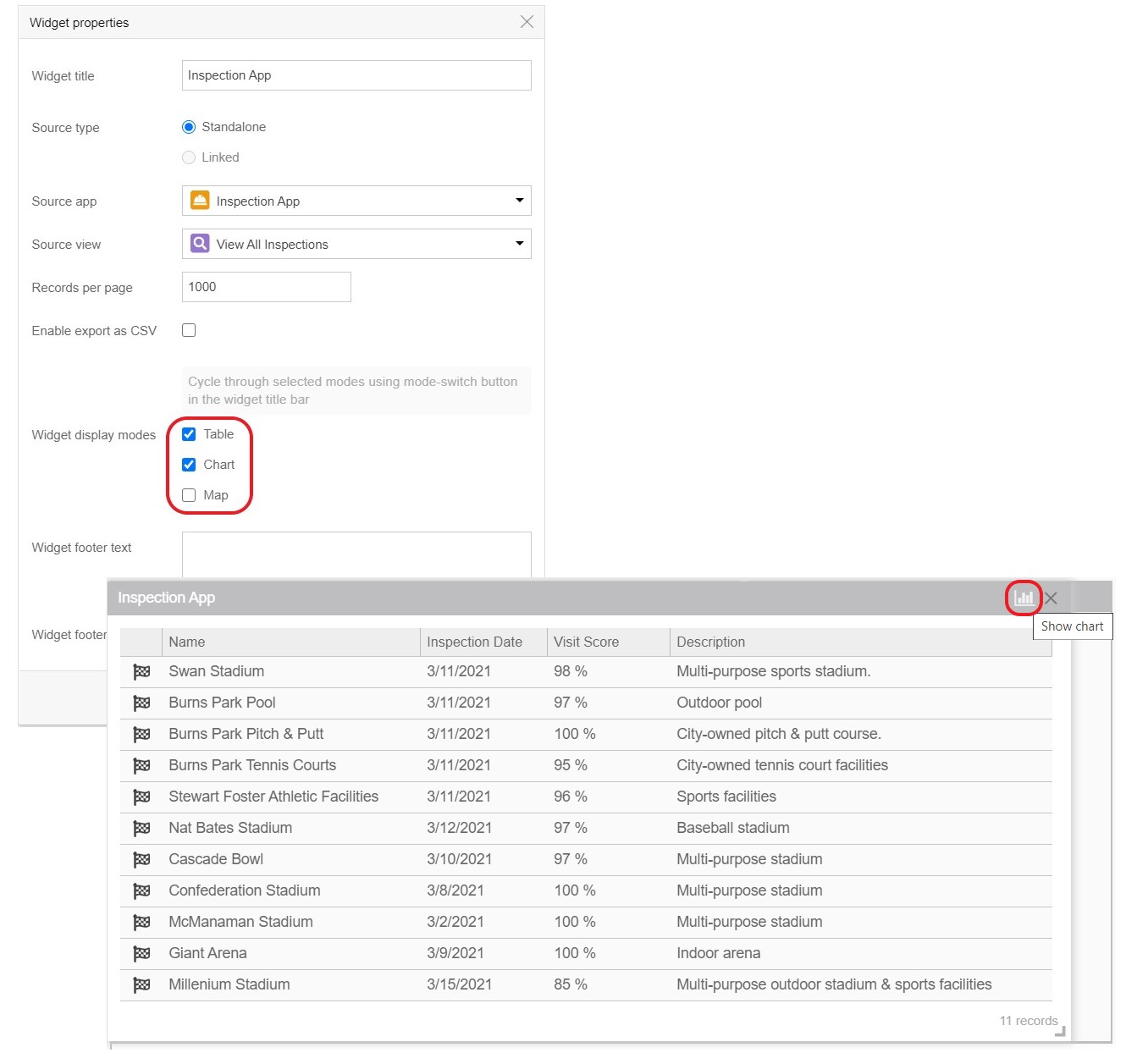
Task: Enable export as CSV checkbox
Action: tap(189, 330)
